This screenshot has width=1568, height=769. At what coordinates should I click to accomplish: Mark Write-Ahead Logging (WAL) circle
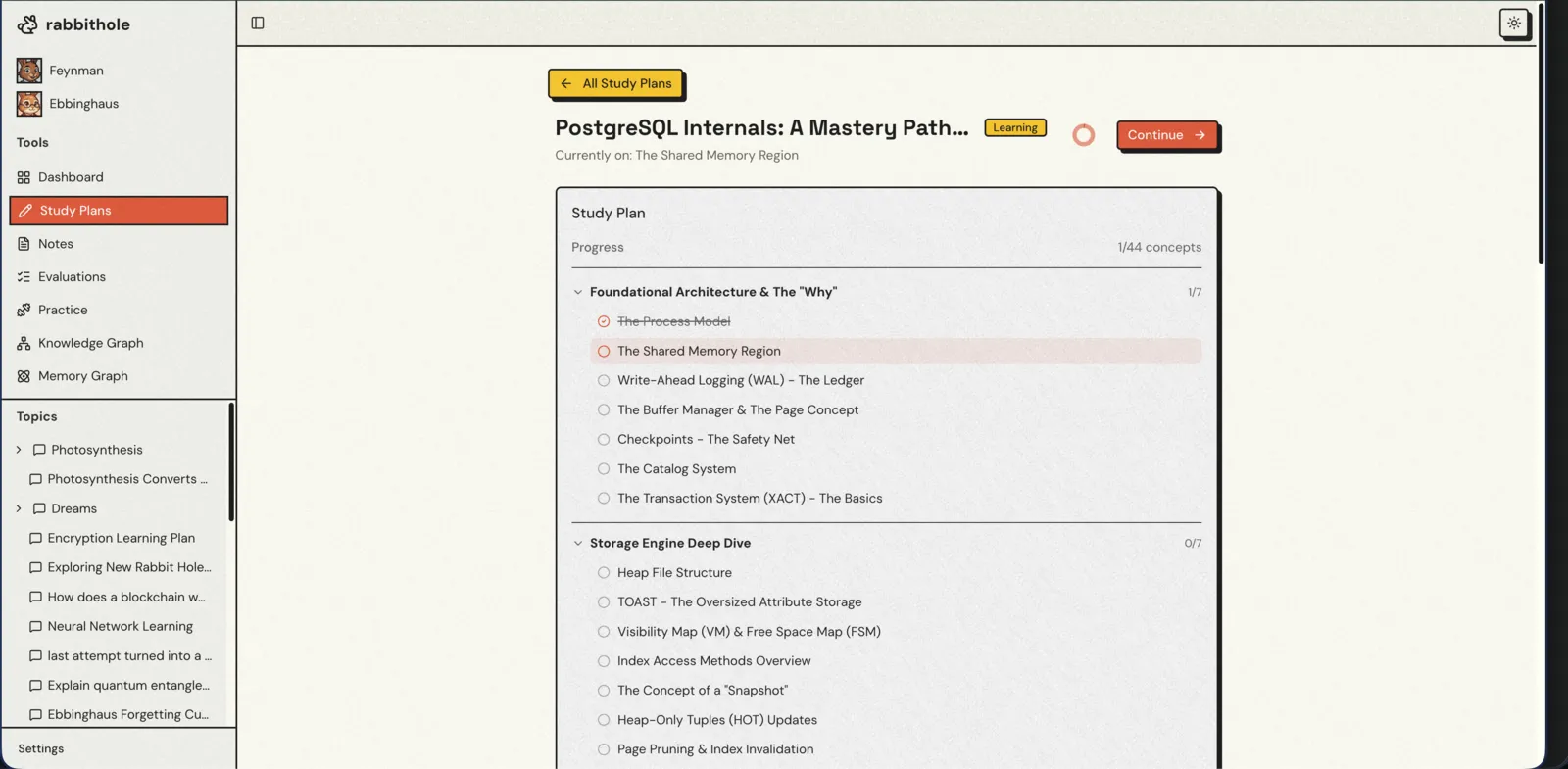pos(604,380)
